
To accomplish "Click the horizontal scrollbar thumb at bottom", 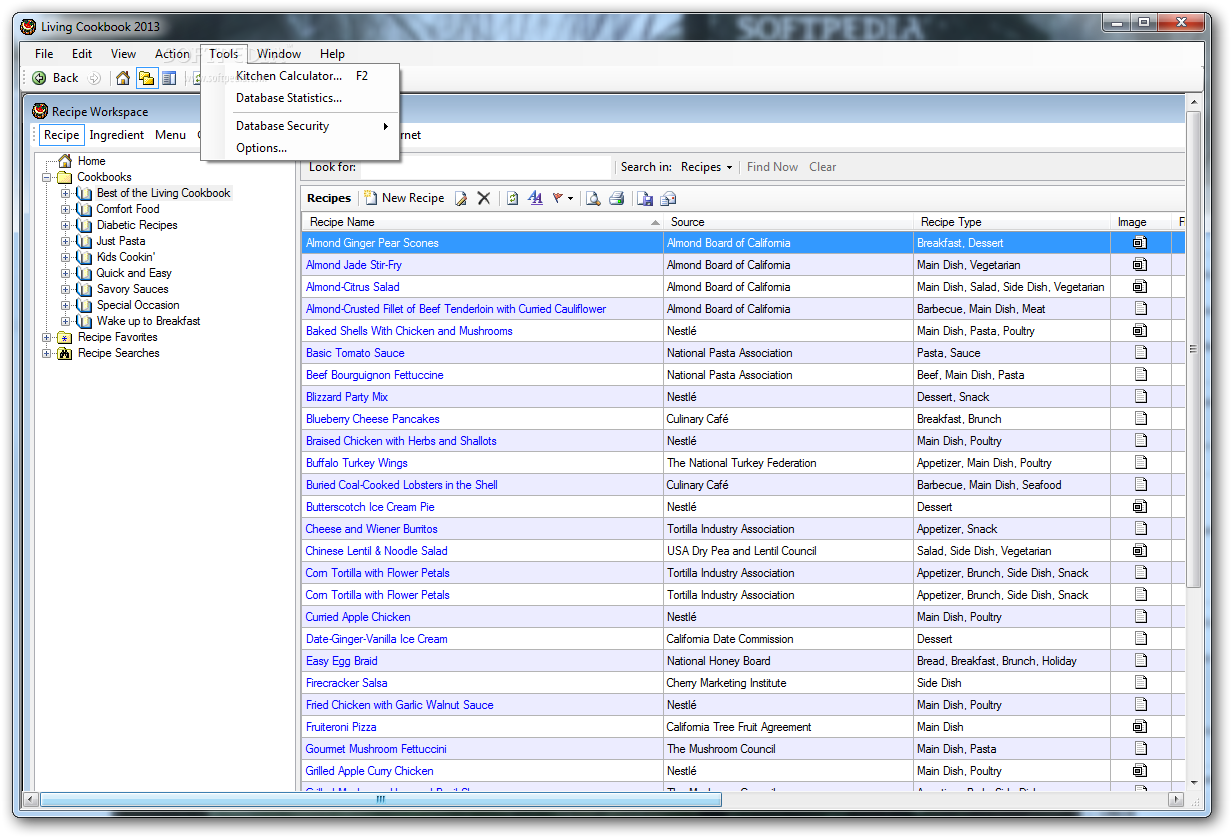I will (x=381, y=799).
